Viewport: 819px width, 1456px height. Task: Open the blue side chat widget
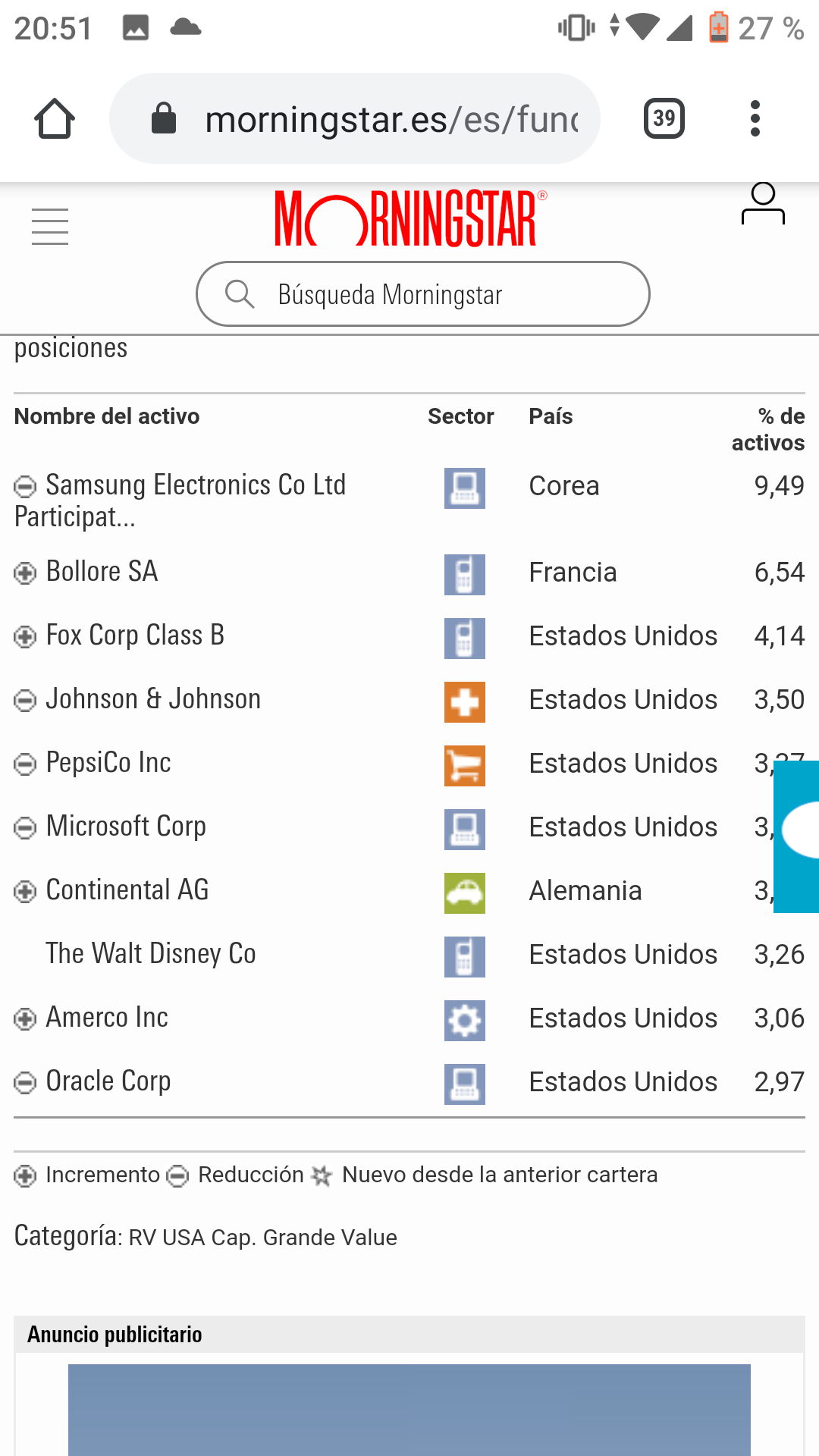[798, 836]
